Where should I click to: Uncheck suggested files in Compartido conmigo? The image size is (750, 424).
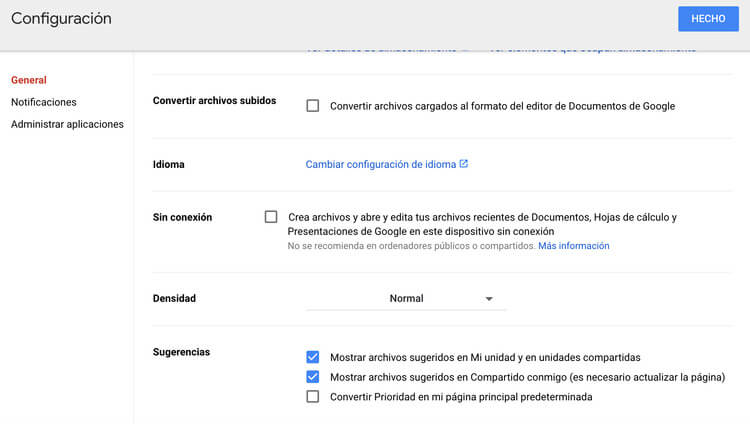pyautogui.click(x=313, y=377)
